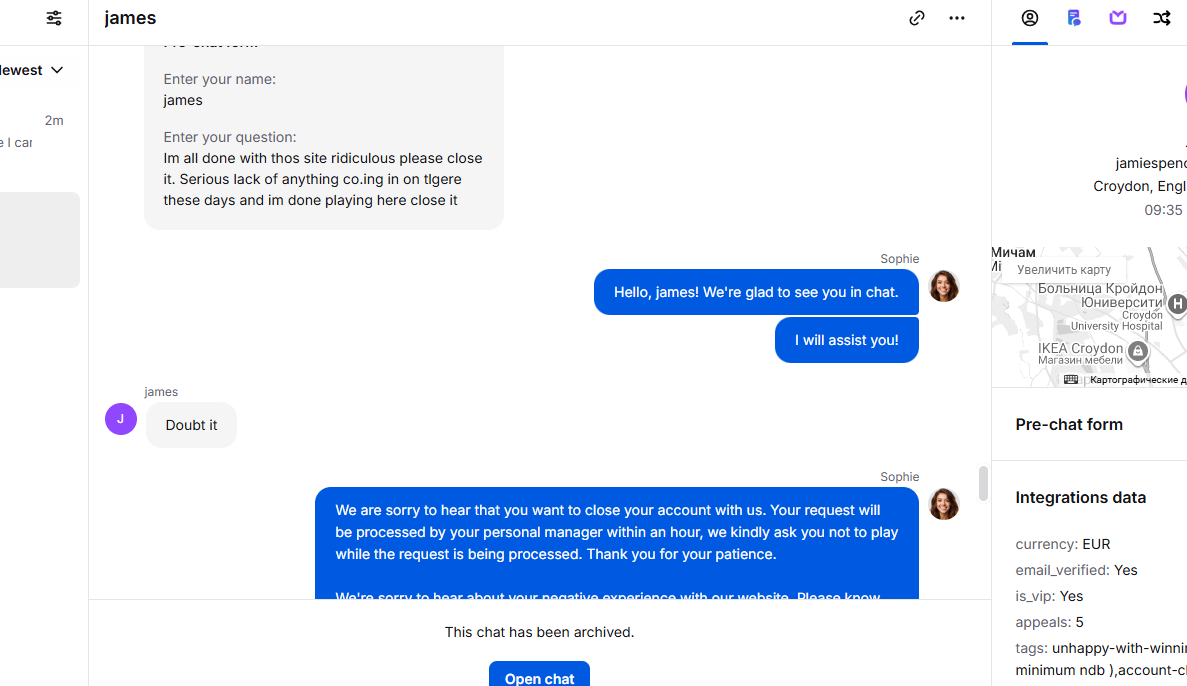Open the three-dot more options menu
1187x686 pixels.
click(957, 18)
